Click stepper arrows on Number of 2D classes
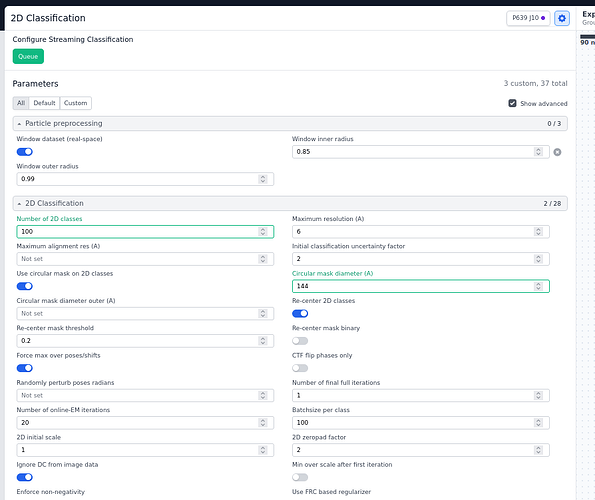The width and height of the screenshot is (595, 500). pos(263,231)
